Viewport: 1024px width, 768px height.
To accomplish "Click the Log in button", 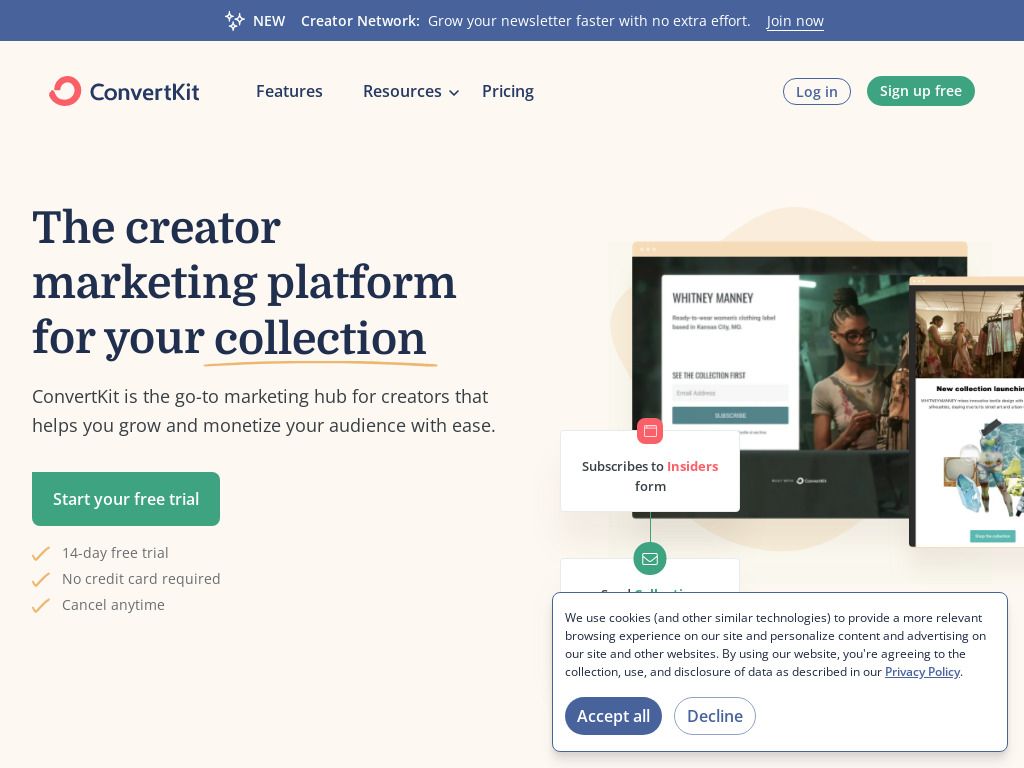I will (816, 91).
